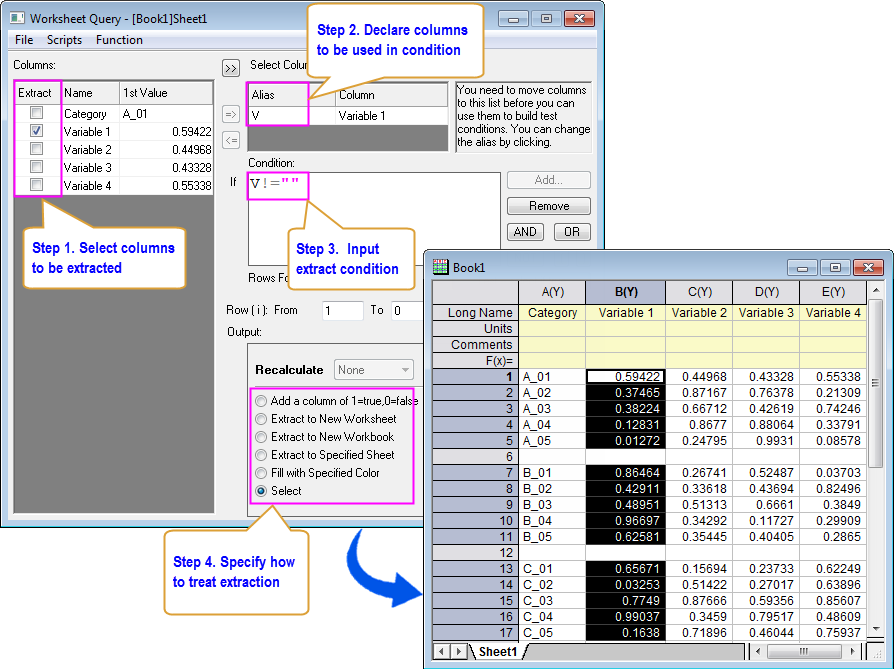
Task: Select row 12 header in Book1
Action: pyautogui.click(x=475, y=553)
